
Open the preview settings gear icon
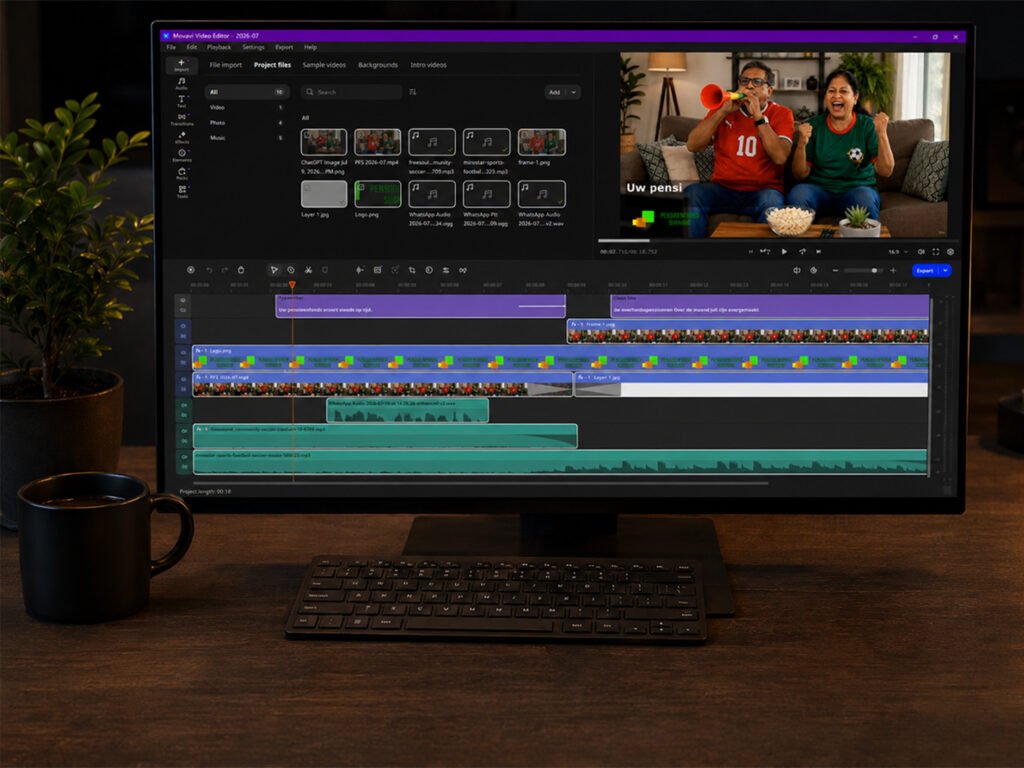tap(950, 251)
